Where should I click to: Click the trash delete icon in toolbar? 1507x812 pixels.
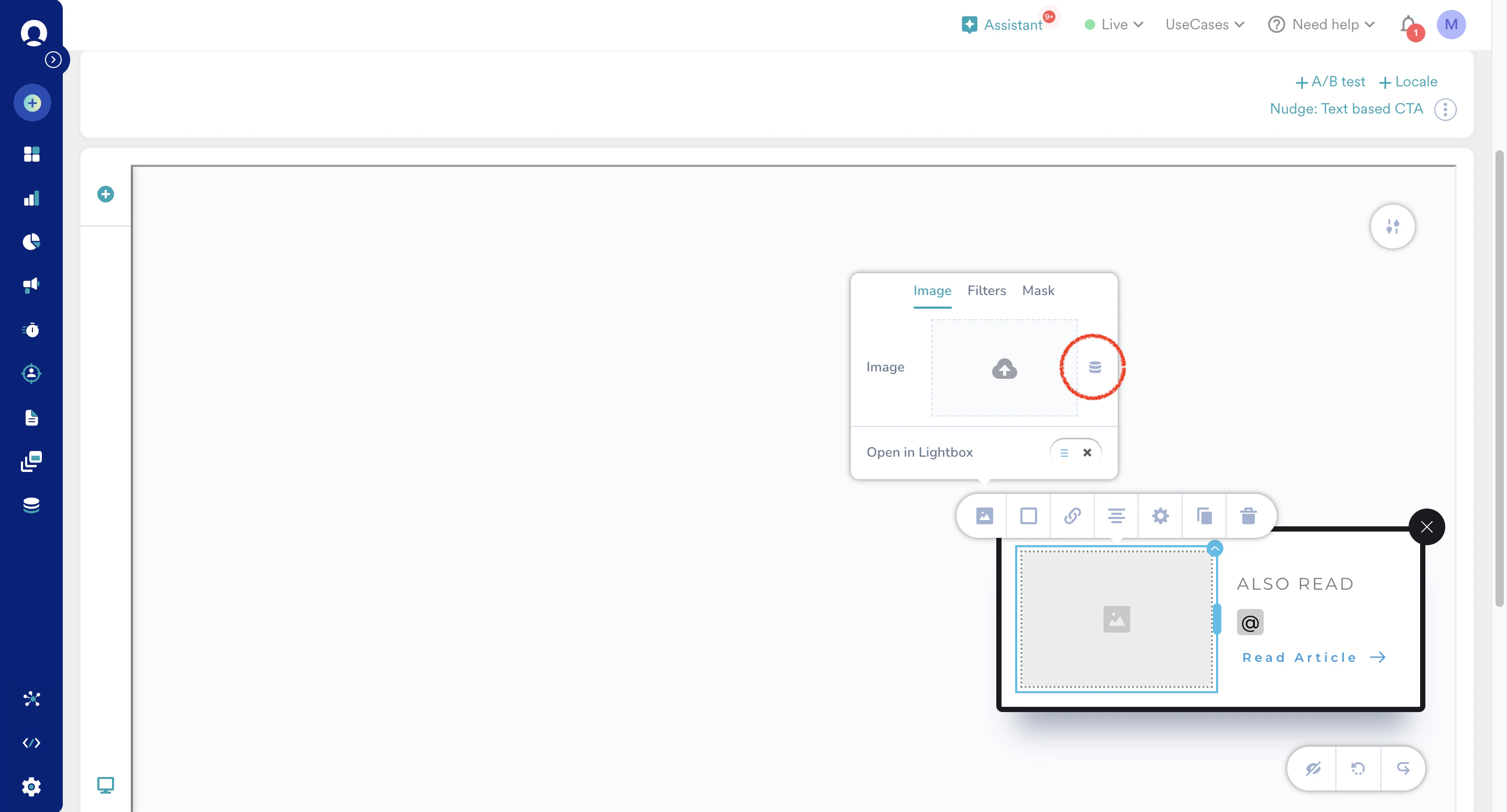(1248, 515)
